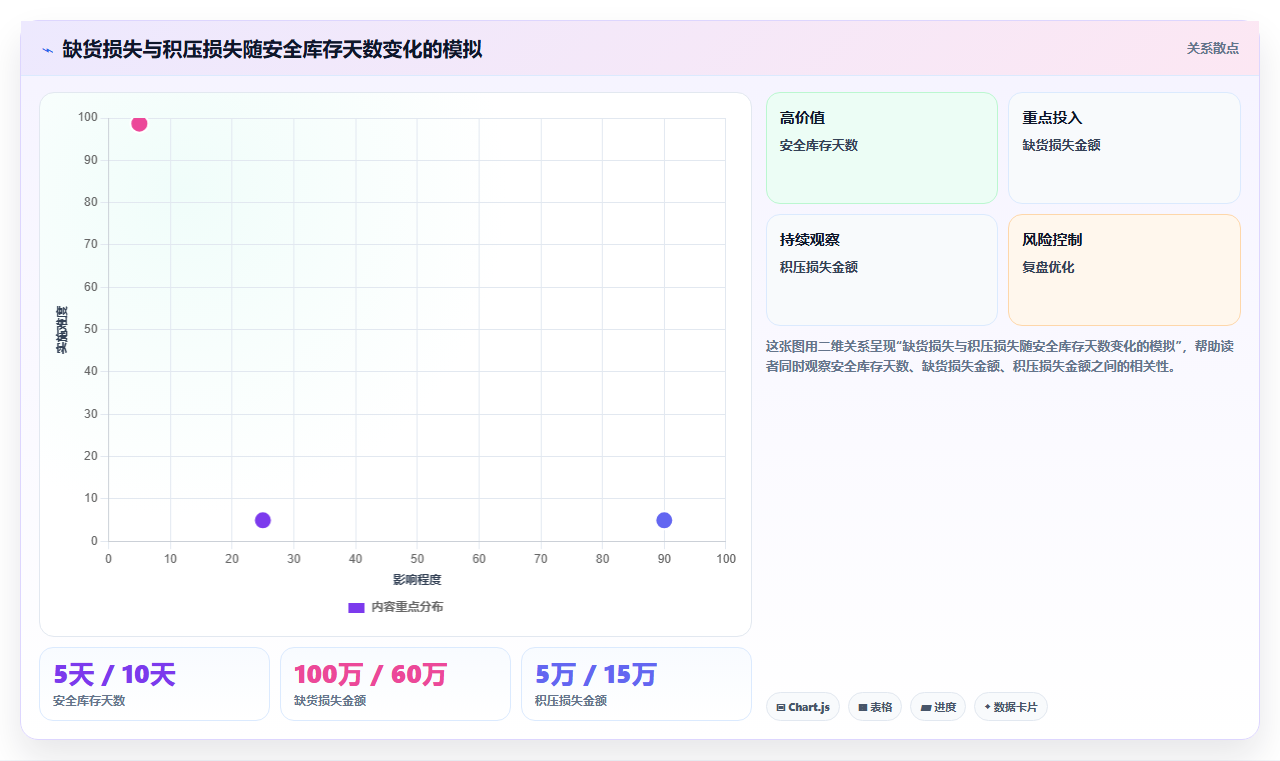Click the x-axis label 影响程度

[417, 580]
